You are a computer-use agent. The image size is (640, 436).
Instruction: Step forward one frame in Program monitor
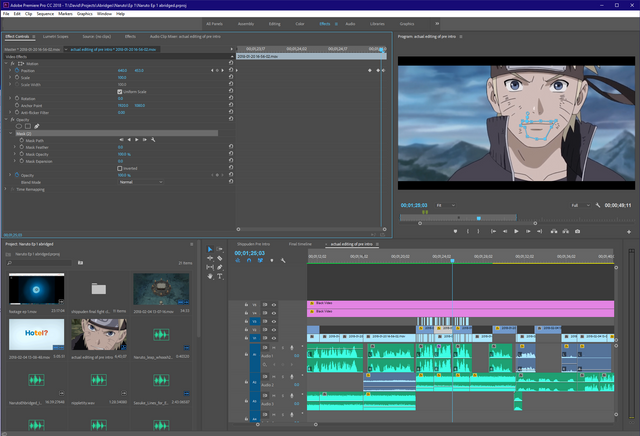pyautogui.click(x=528, y=231)
